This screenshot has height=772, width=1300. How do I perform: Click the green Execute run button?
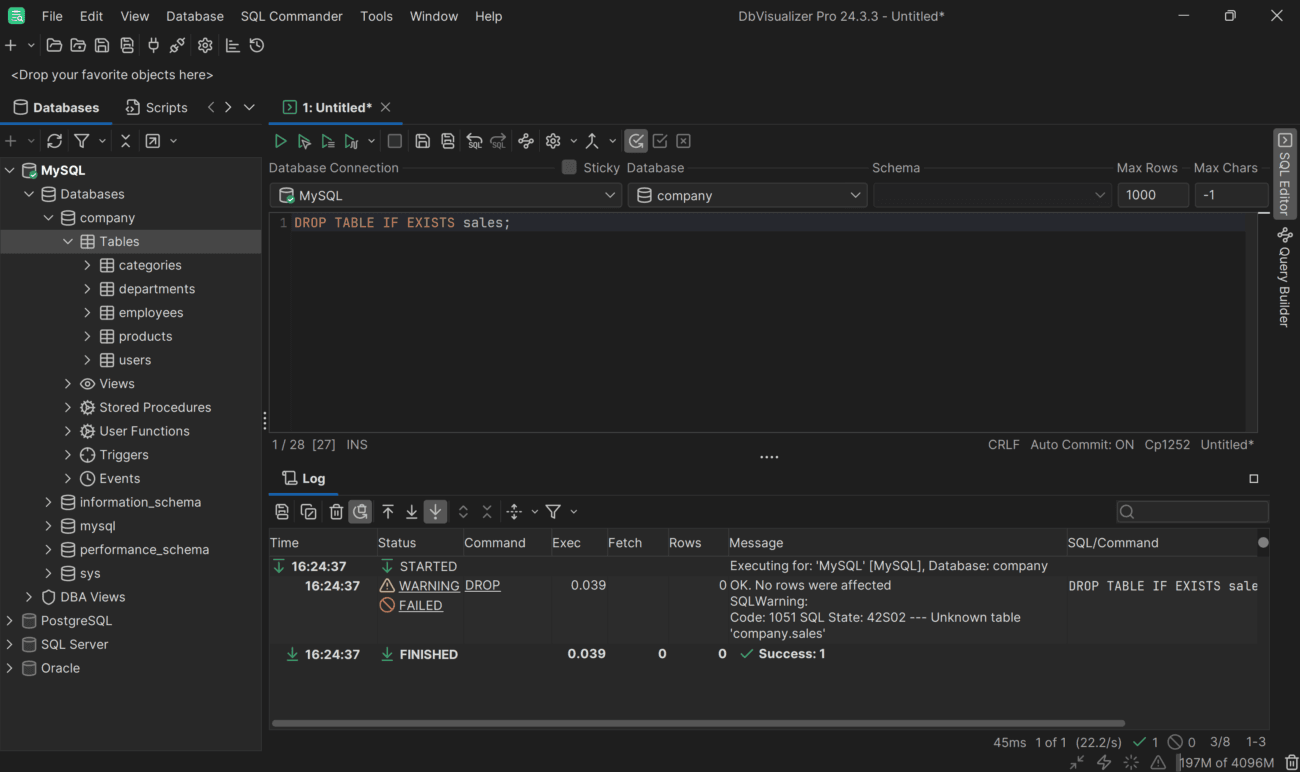click(x=281, y=141)
